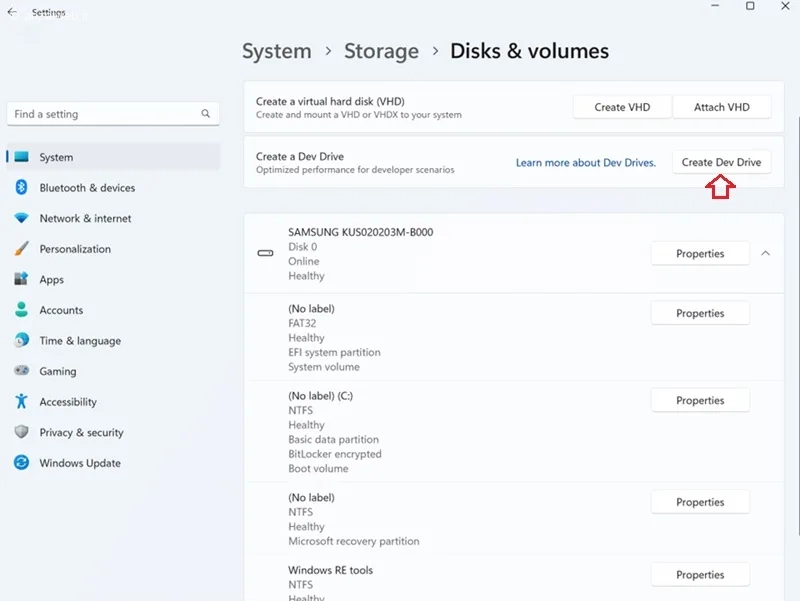
Task: Click the search magnifier icon
Action: pyautogui.click(x=206, y=113)
